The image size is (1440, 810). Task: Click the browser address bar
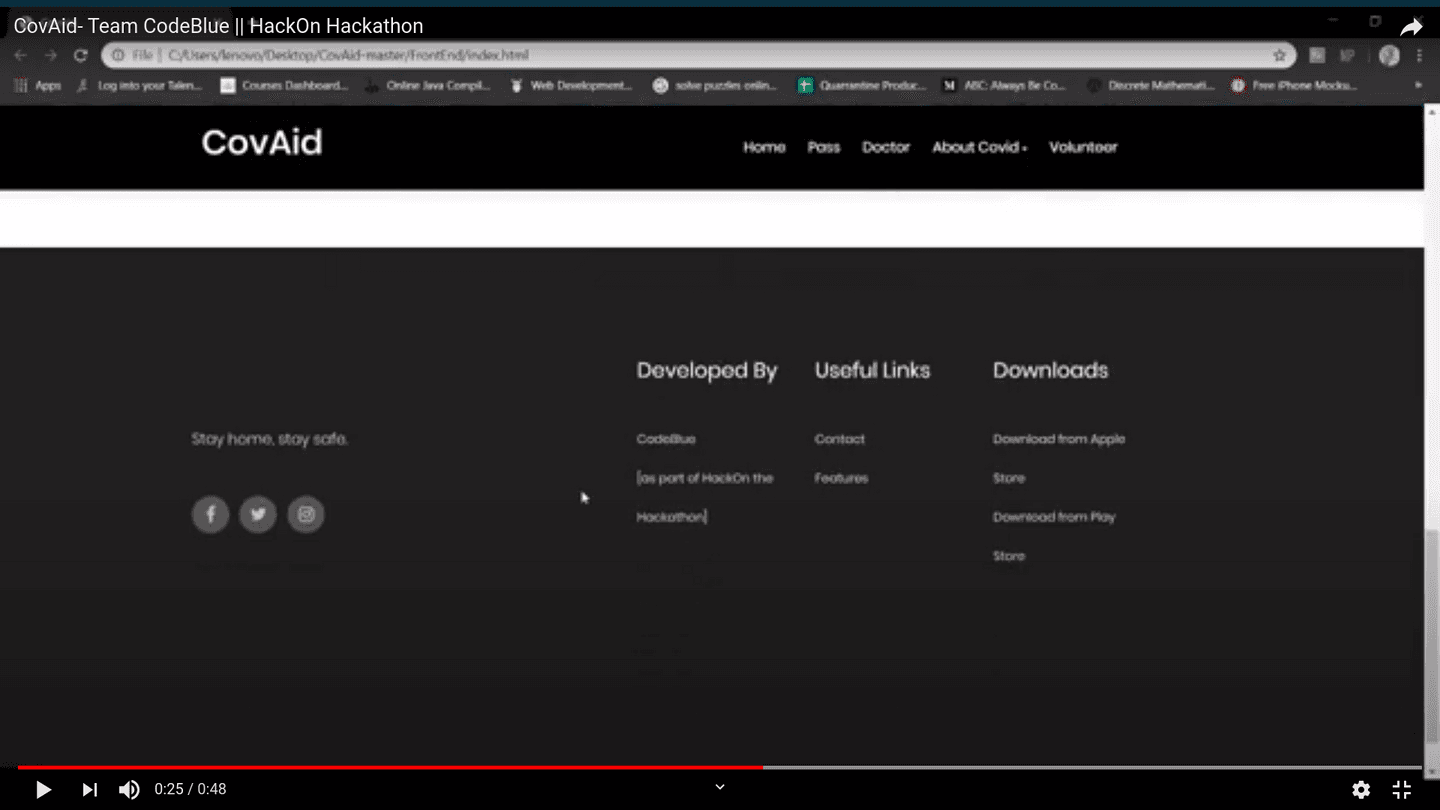698,56
